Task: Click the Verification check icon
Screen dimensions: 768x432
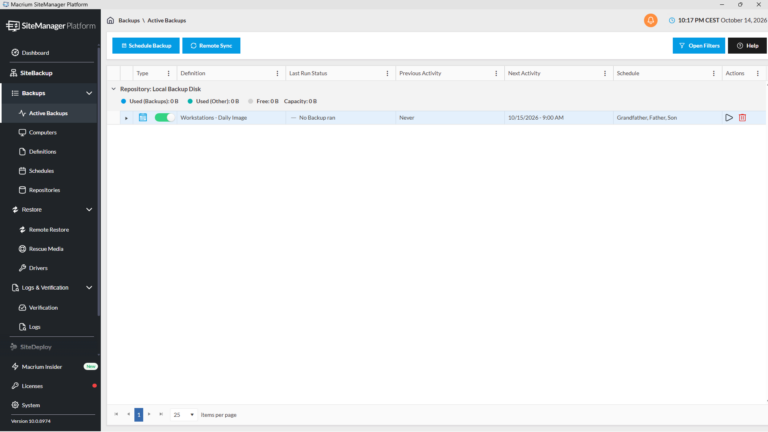Action: (x=22, y=308)
